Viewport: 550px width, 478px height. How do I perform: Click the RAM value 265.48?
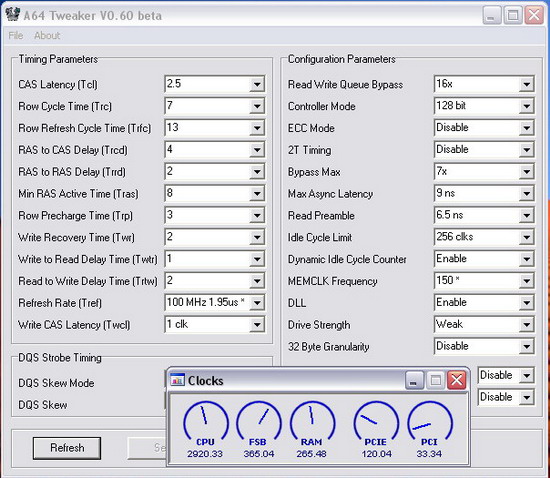[311, 454]
